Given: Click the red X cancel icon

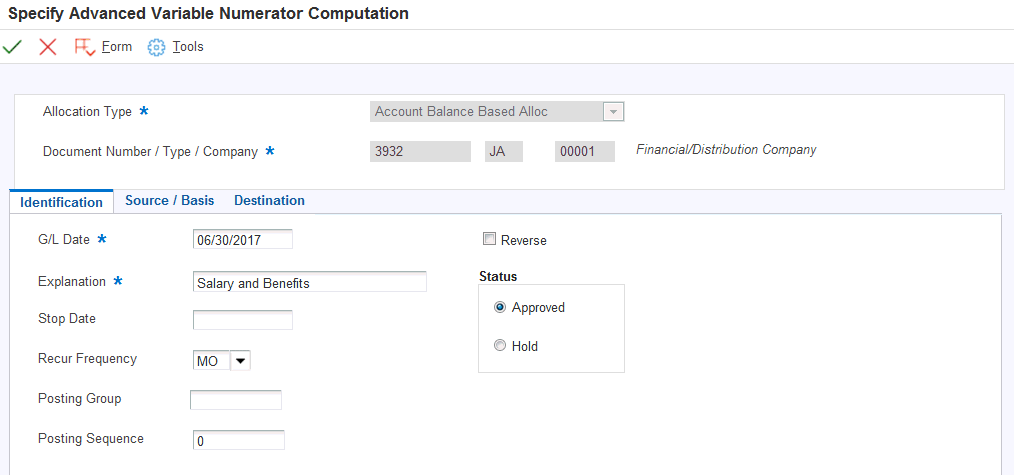Looking at the screenshot, I should (47, 47).
